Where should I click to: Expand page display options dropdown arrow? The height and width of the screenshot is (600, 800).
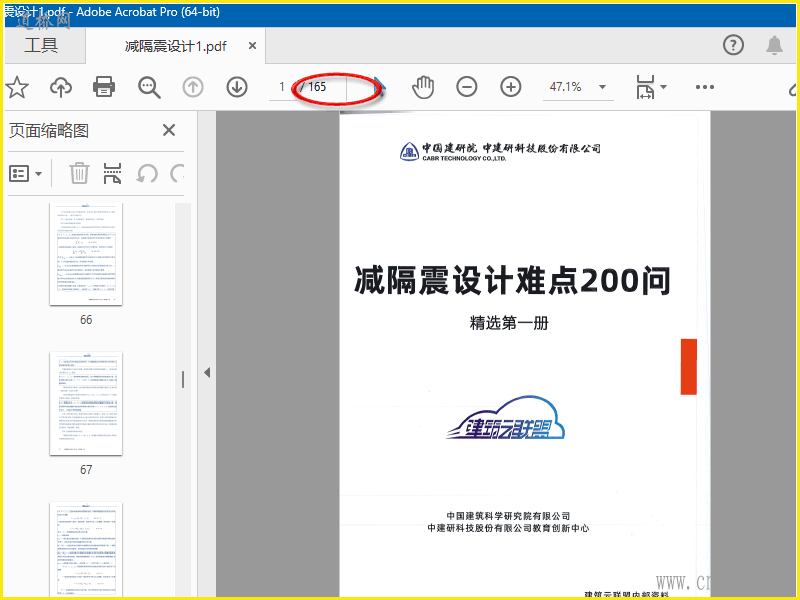tap(663, 87)
